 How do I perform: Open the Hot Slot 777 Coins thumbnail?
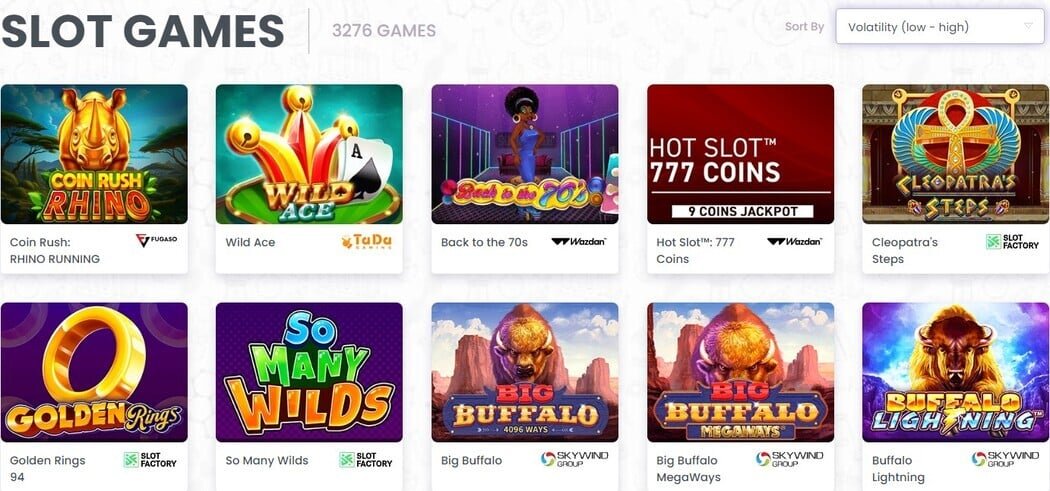coord(740,154)
